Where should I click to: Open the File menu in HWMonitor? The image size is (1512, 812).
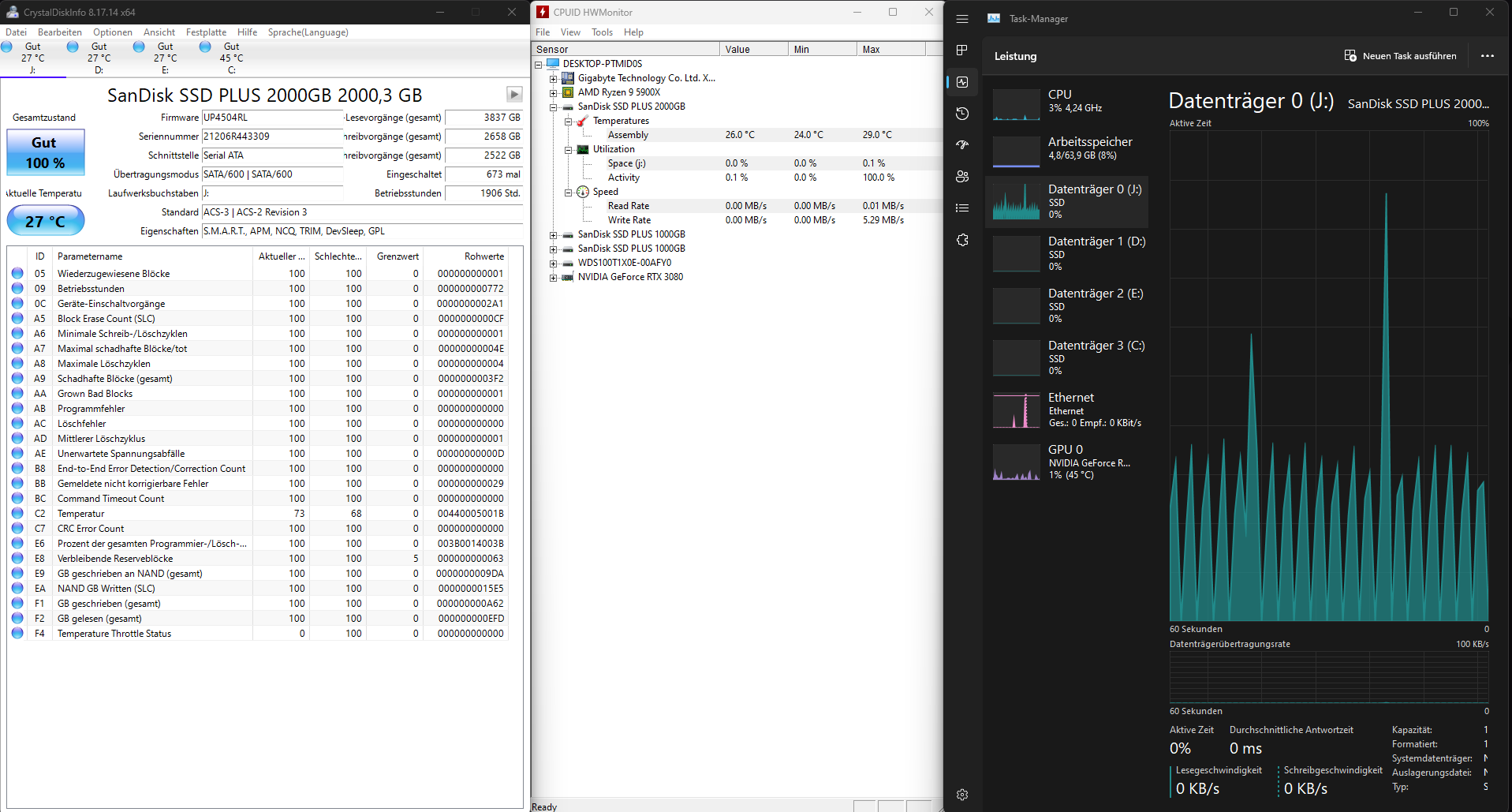click(x=543, y=32)
